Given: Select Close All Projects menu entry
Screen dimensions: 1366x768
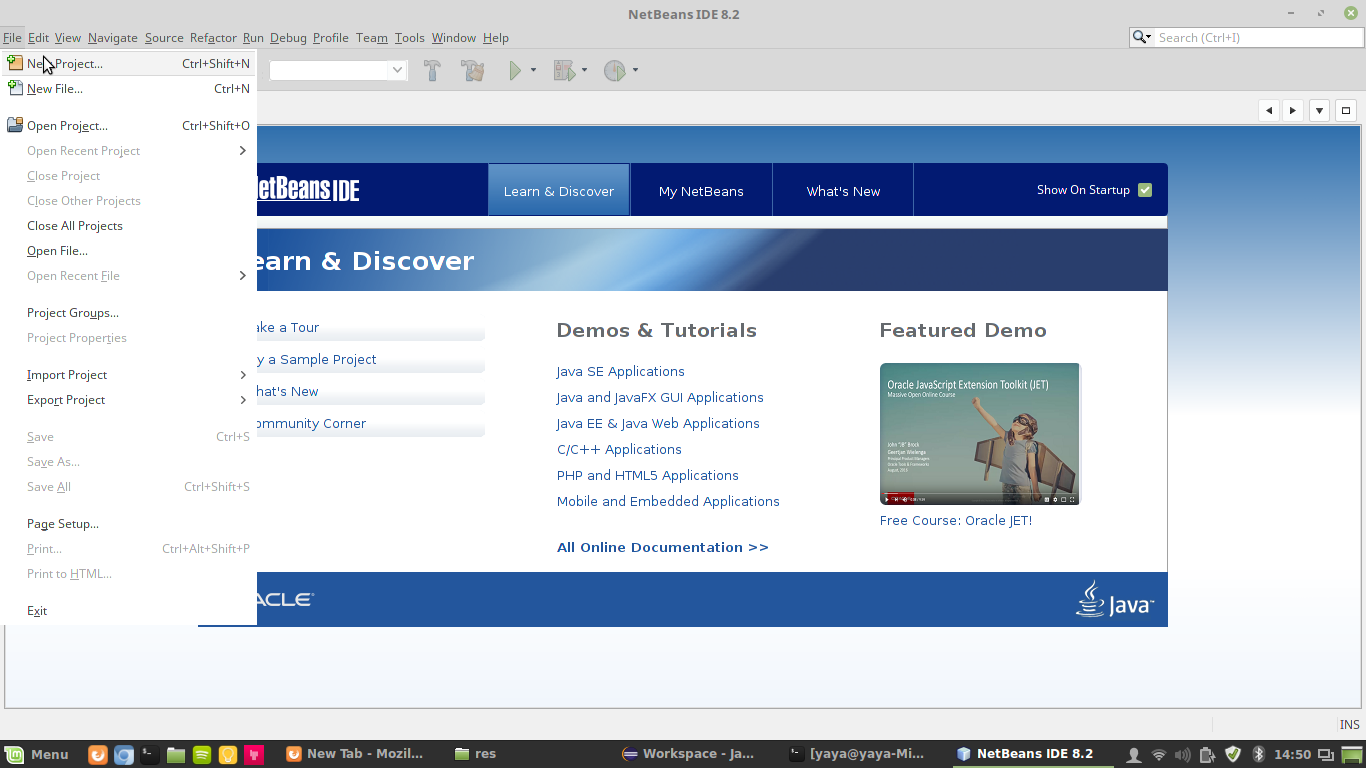Looking at the screenshot, I should point(128,226).
